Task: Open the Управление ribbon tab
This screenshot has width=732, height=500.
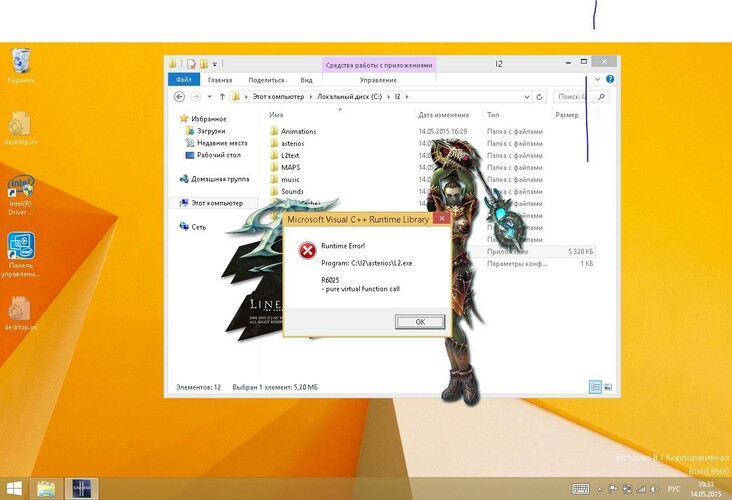Action: point(378,80)
